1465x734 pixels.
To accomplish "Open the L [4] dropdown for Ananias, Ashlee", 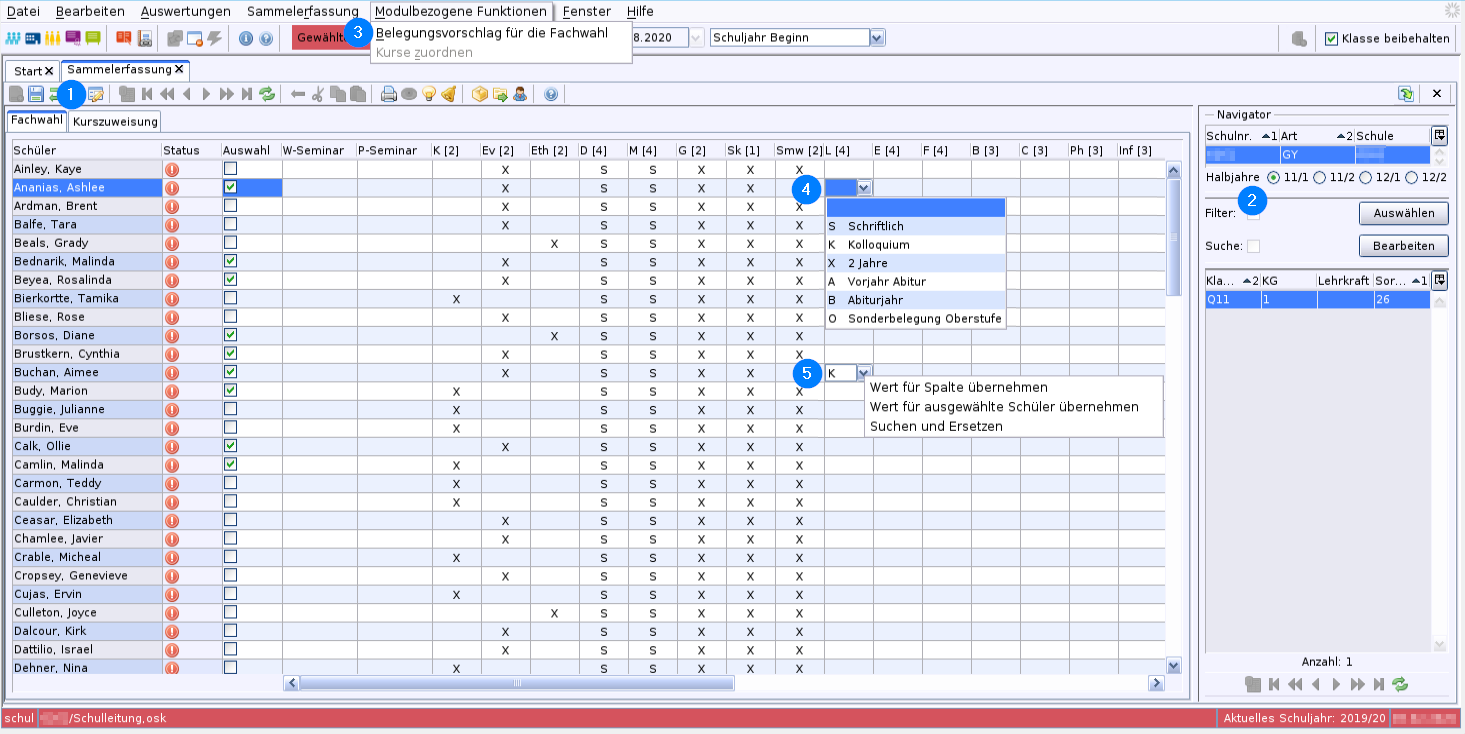I will [x=864, y=187].
